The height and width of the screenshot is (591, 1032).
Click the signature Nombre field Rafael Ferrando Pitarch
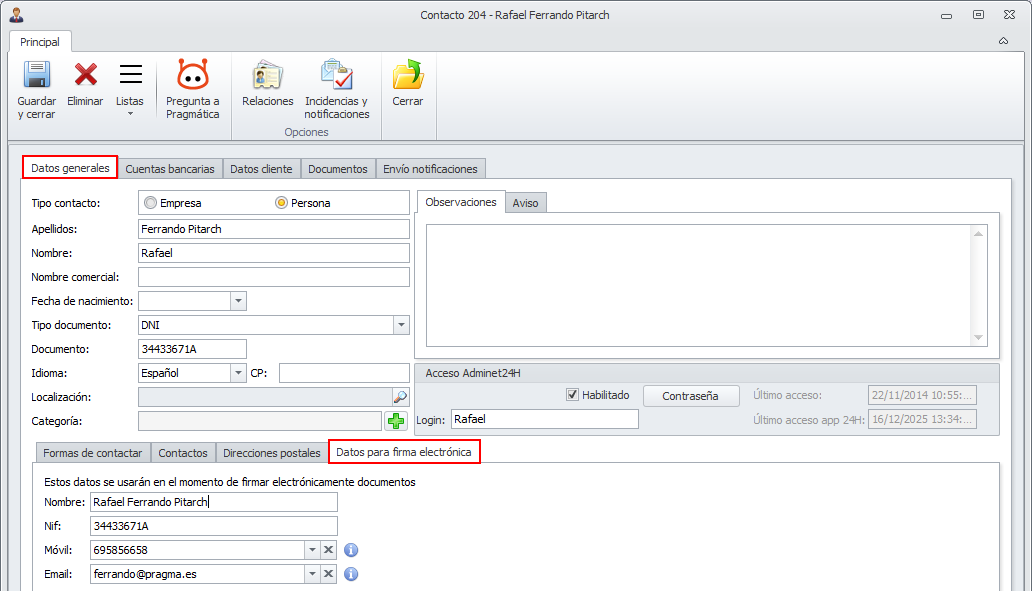tap(214, 502)
